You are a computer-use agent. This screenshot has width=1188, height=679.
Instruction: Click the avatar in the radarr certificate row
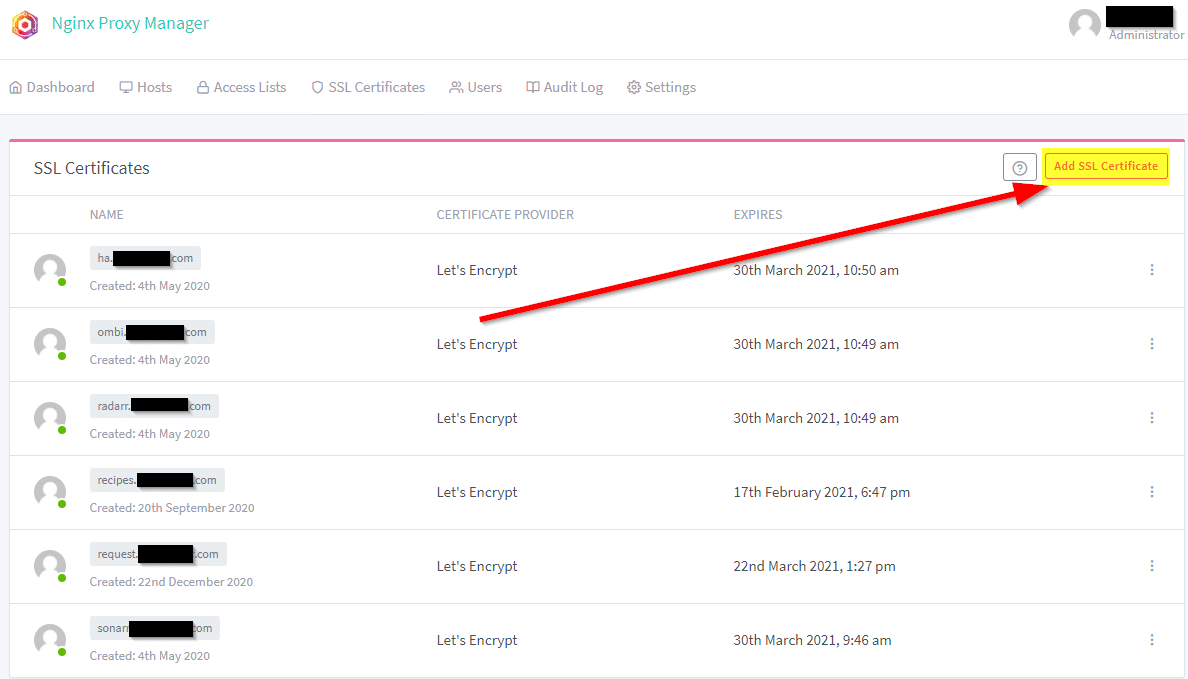(x=50, y=418)
